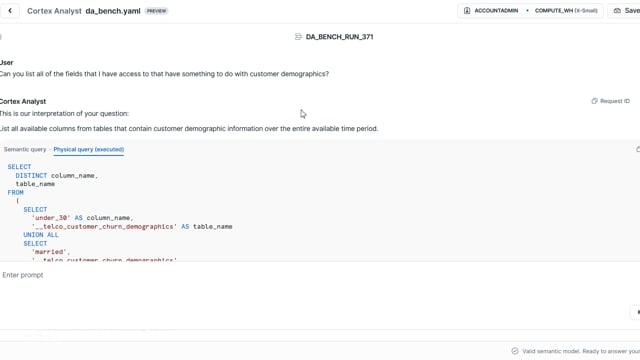
Task: Click the Save button
Action: pos(626,11)
